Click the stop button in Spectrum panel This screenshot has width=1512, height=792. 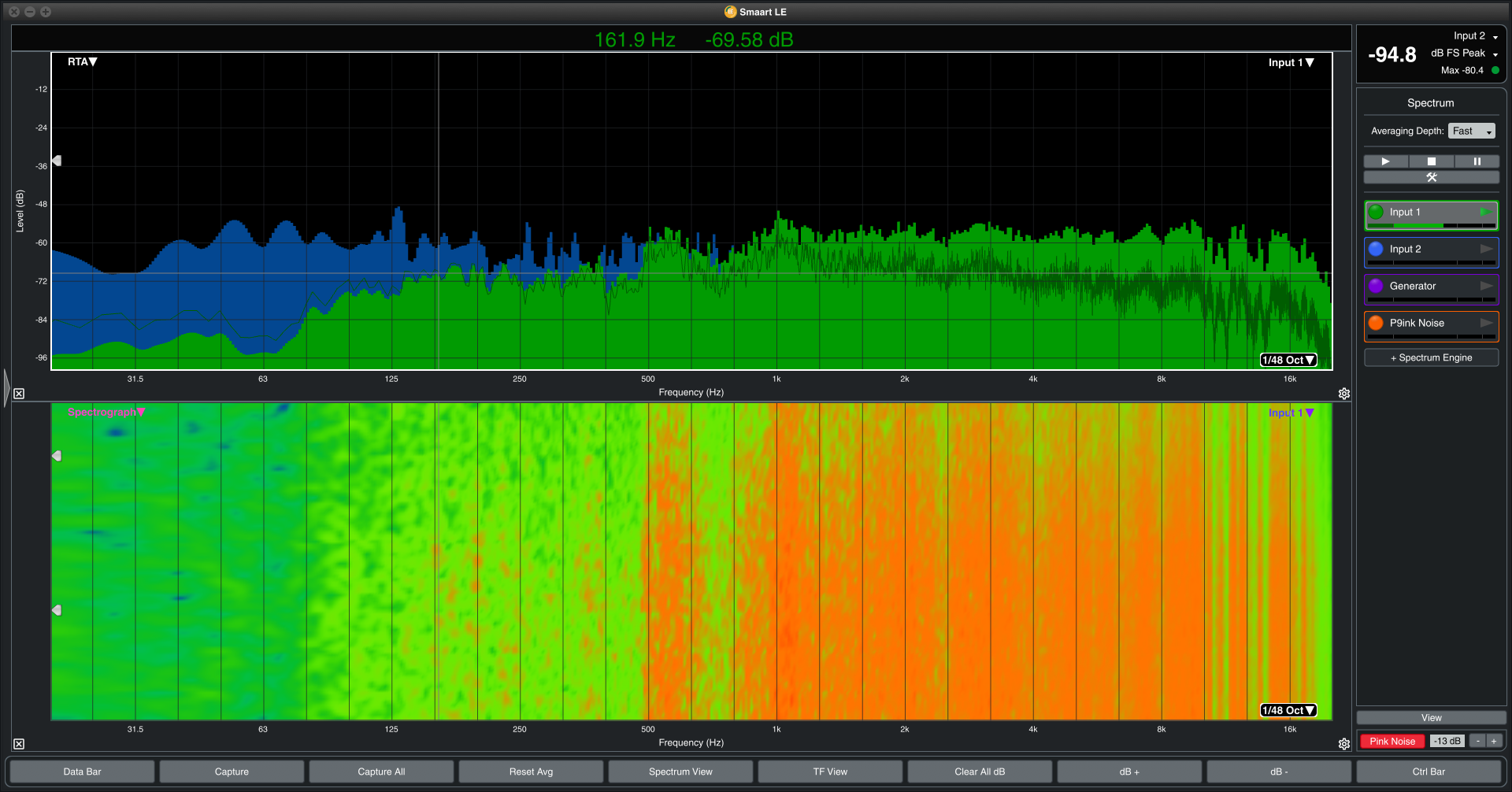tap(1431, 161)
